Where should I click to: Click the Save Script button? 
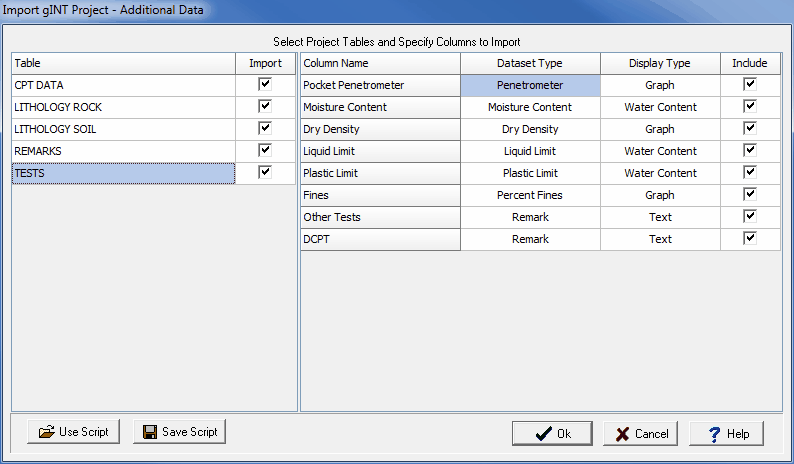tap(180, 432)
